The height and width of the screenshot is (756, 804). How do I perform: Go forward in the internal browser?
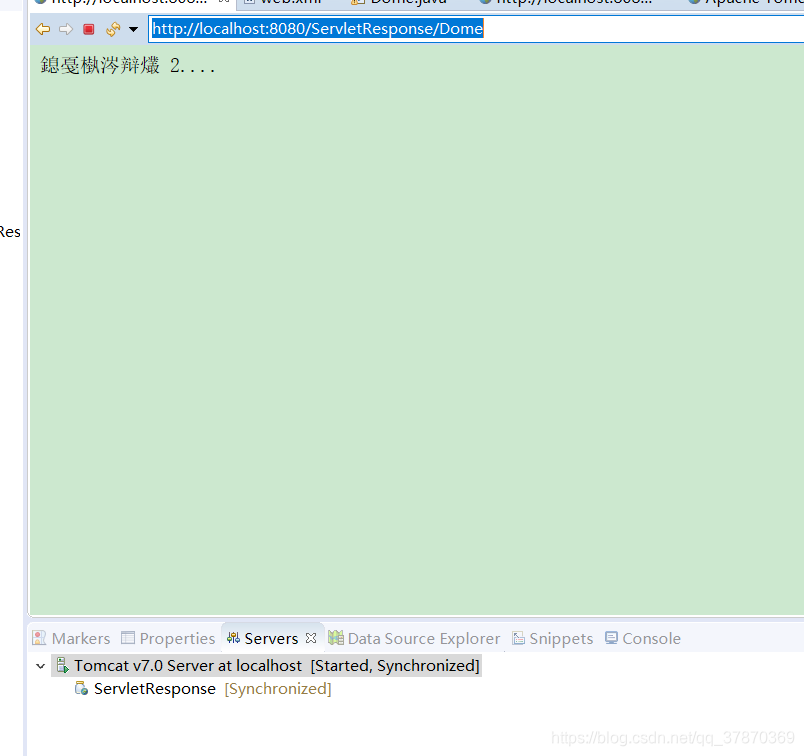click(x=66, y=29)
